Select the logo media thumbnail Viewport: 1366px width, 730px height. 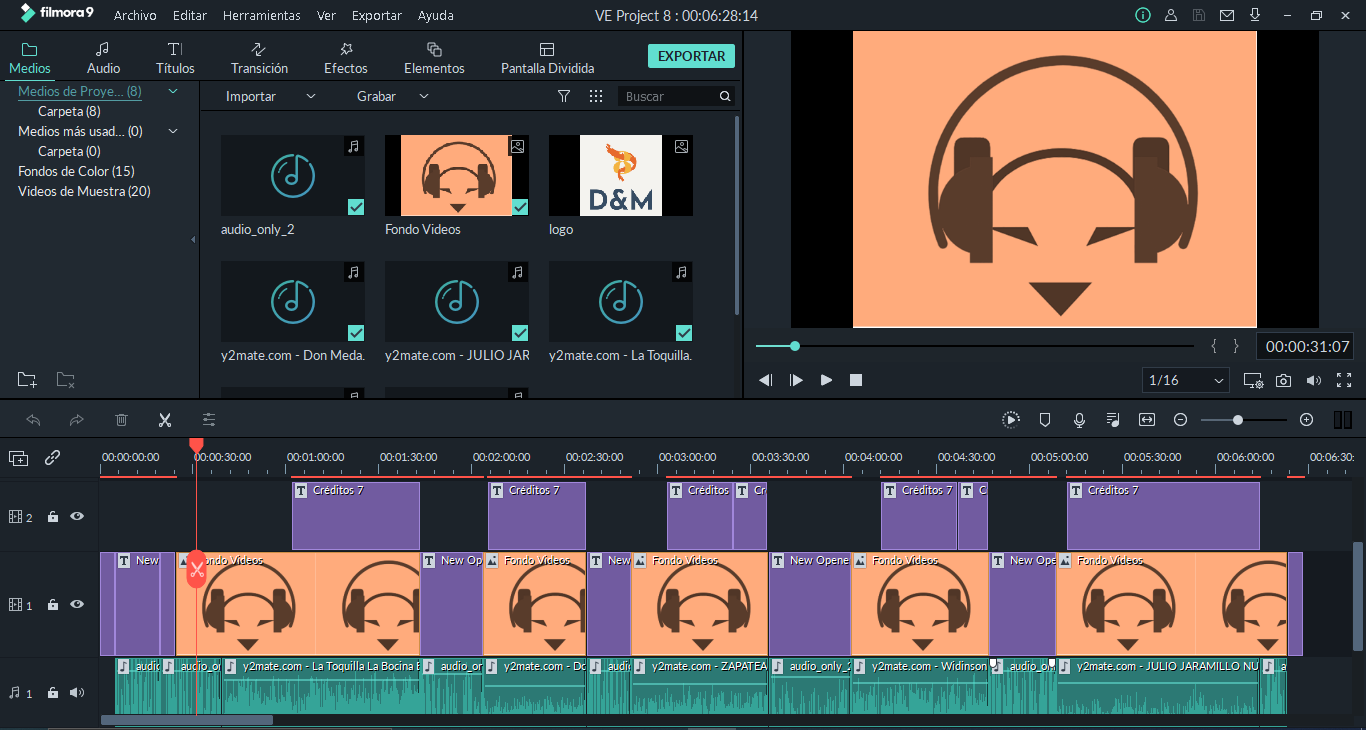click(620, 175)
